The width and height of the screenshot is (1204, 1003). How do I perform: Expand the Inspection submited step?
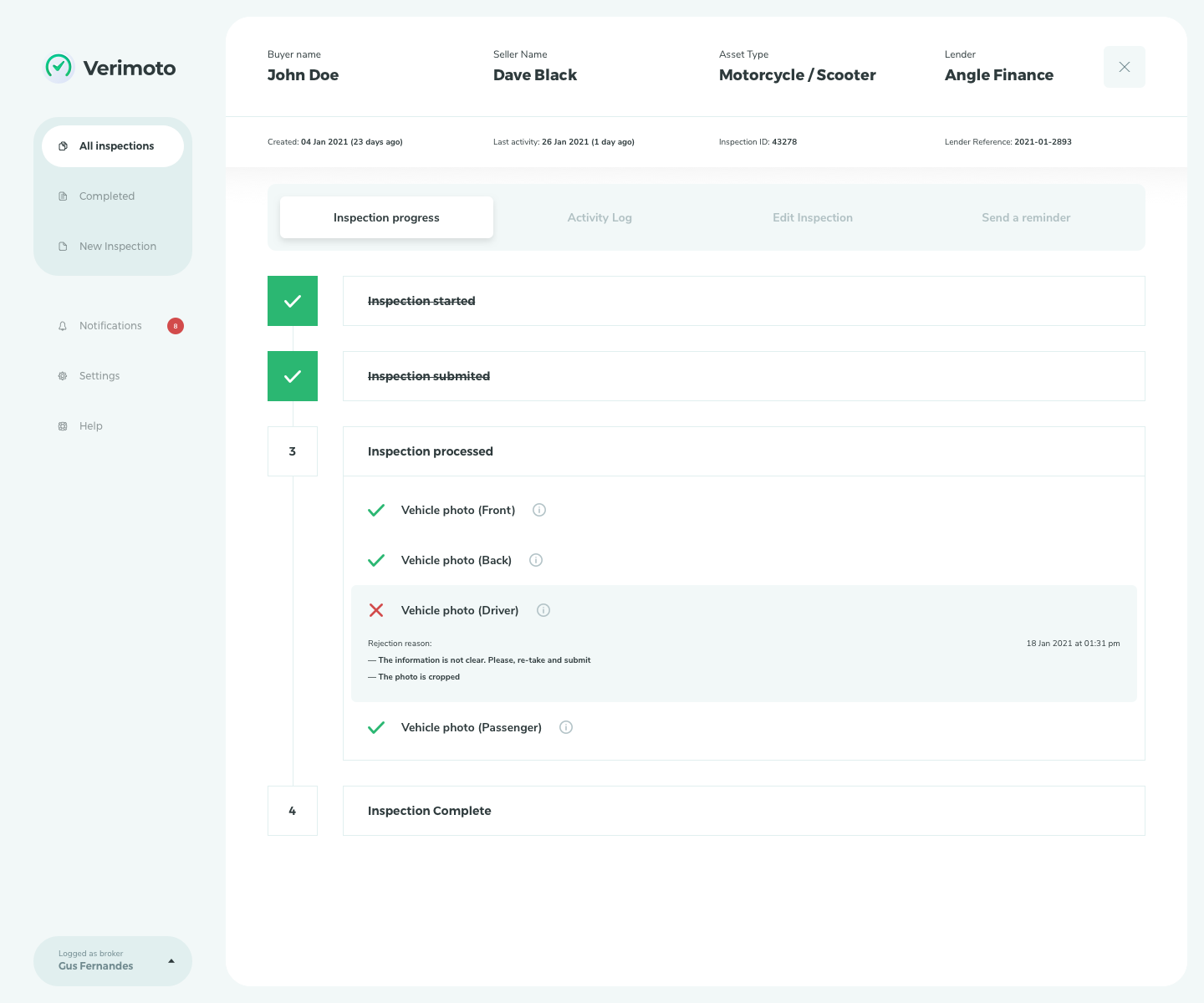744,376
